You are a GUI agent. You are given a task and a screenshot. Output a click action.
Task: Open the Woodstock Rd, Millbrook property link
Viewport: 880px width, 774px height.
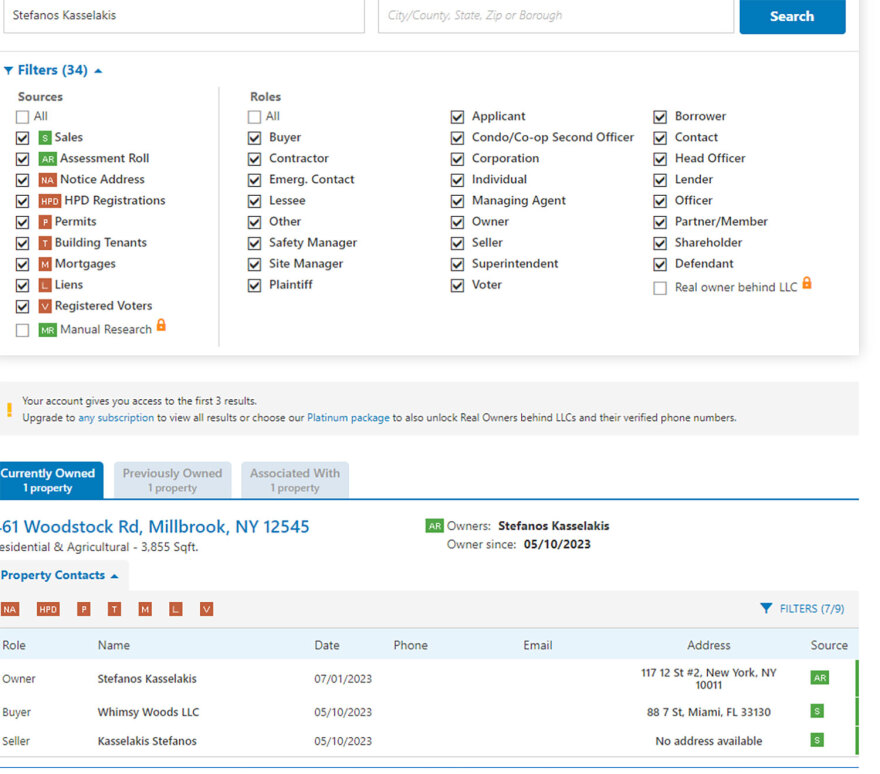pos(155,527)
